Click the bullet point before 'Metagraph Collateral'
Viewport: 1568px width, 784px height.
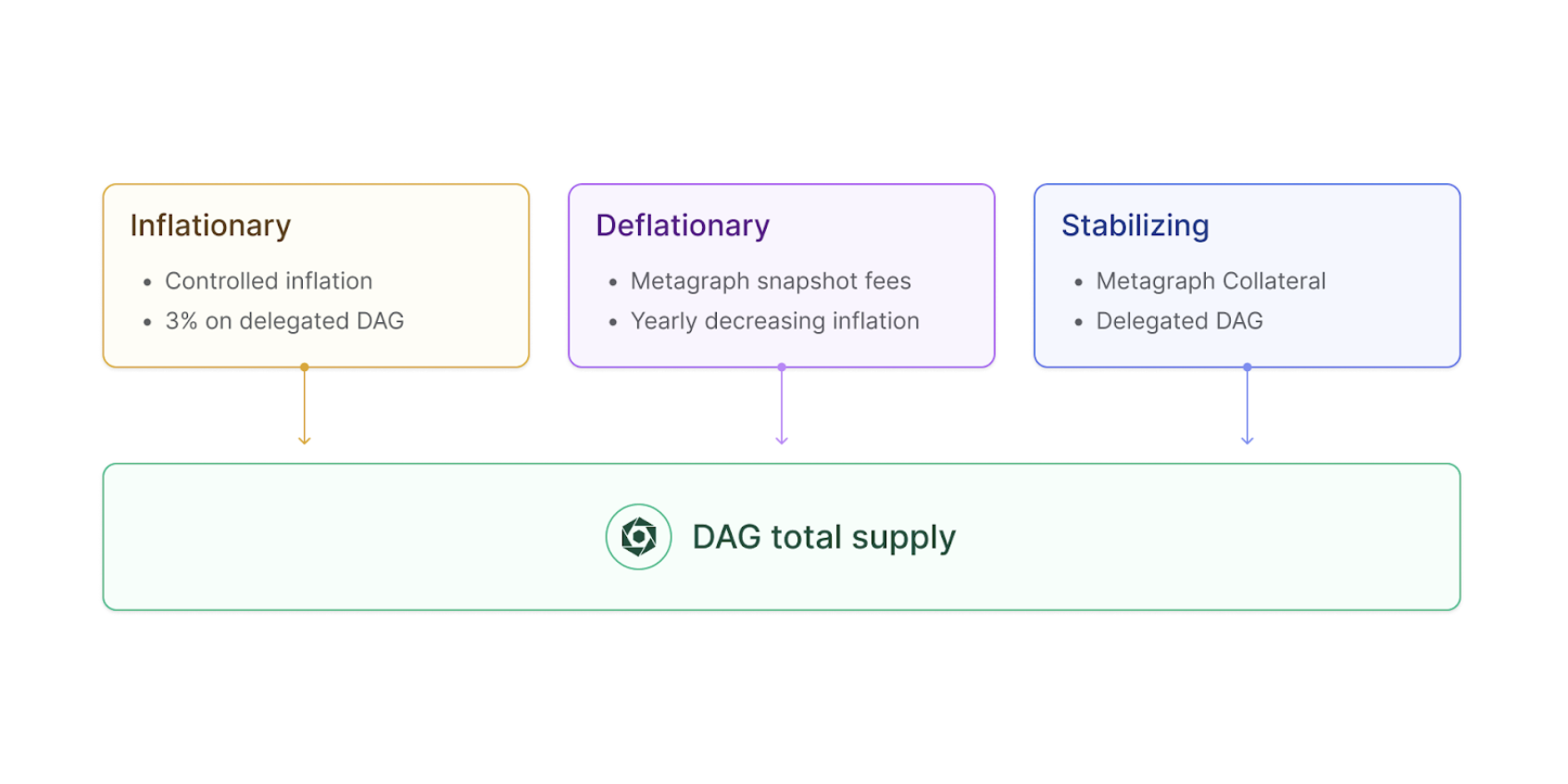1078,282
